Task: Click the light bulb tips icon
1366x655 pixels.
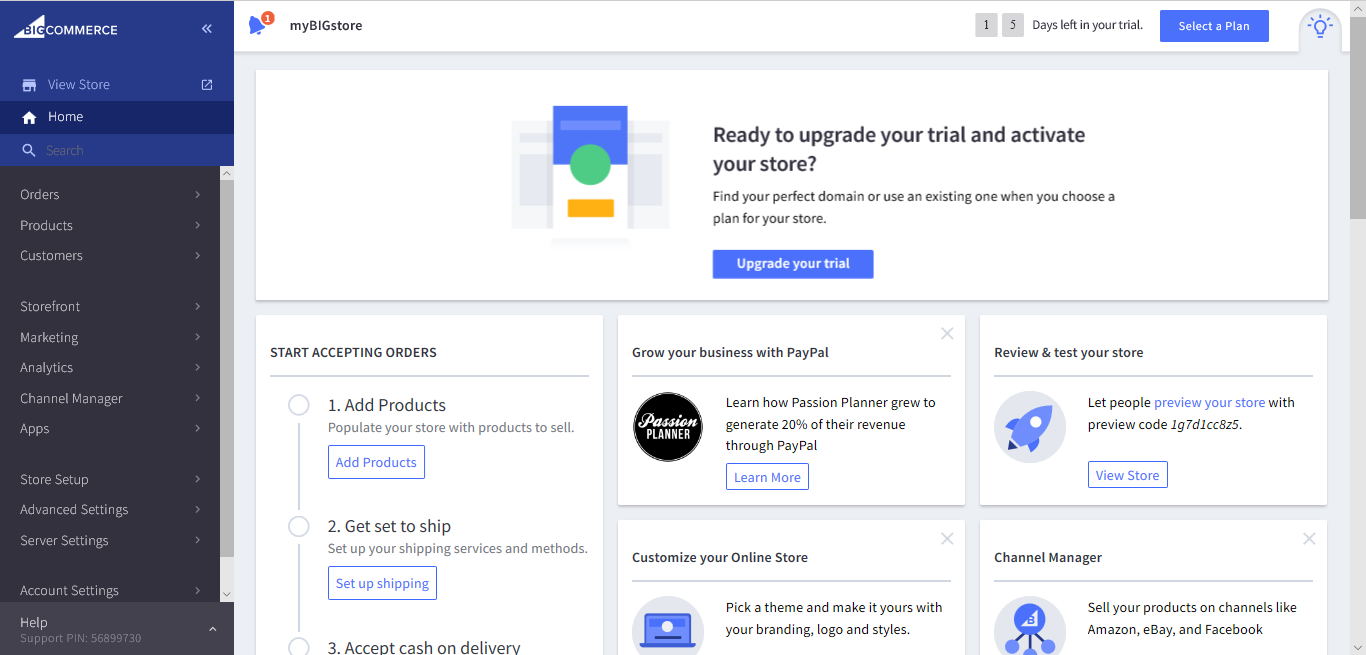Action: 1319,26
